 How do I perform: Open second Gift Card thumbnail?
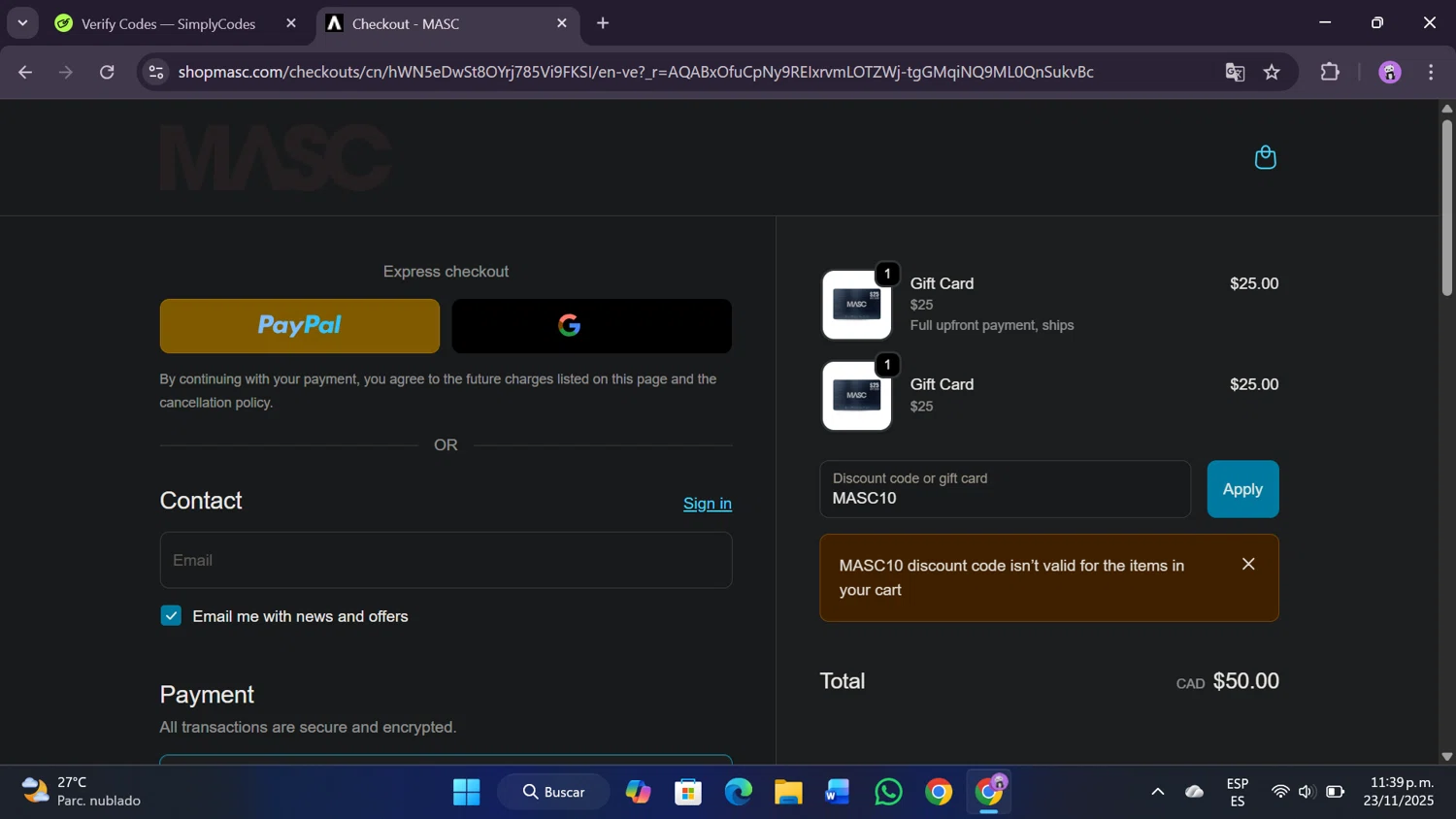point(857,396)
